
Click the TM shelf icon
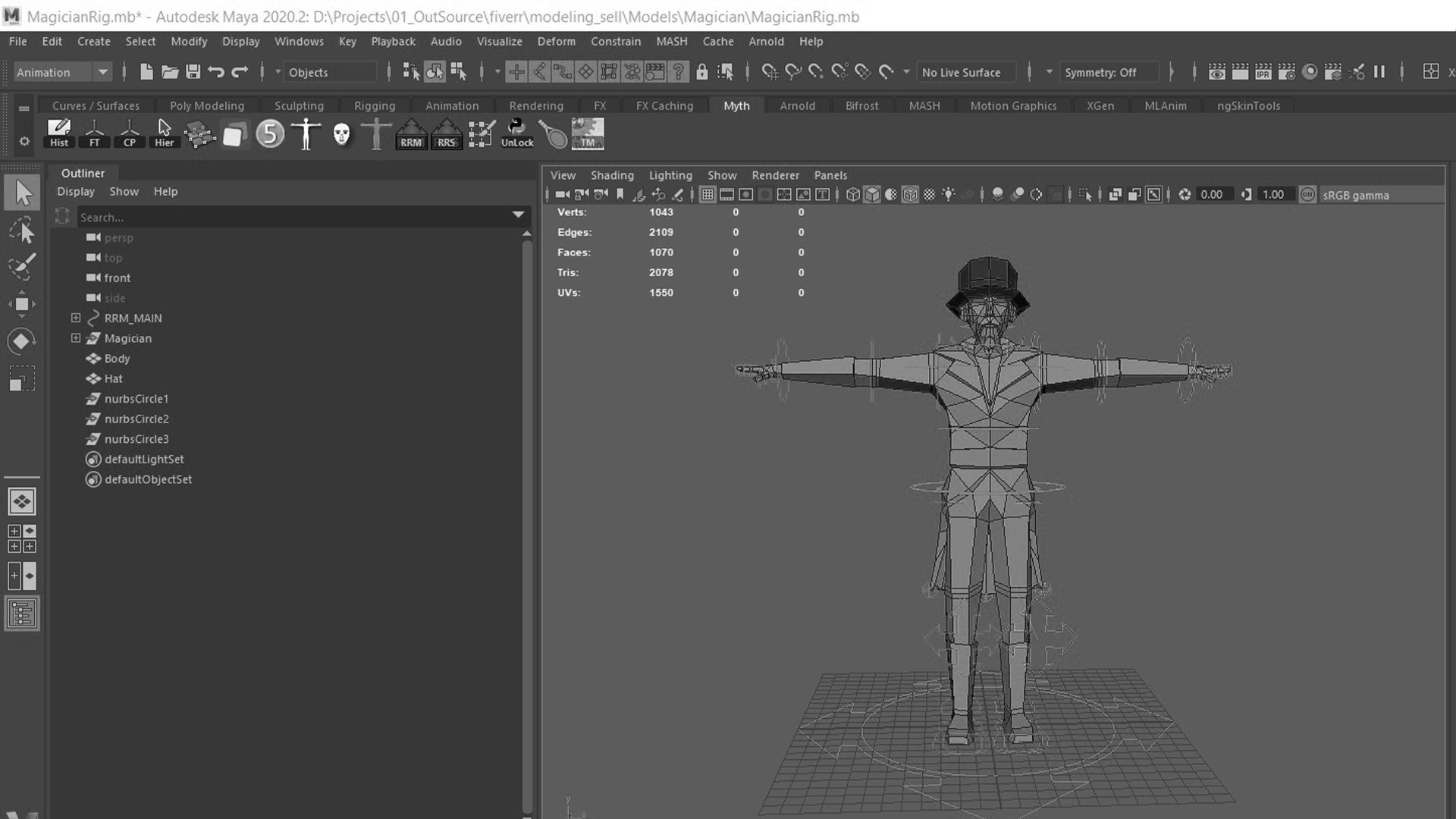[588, 133]
